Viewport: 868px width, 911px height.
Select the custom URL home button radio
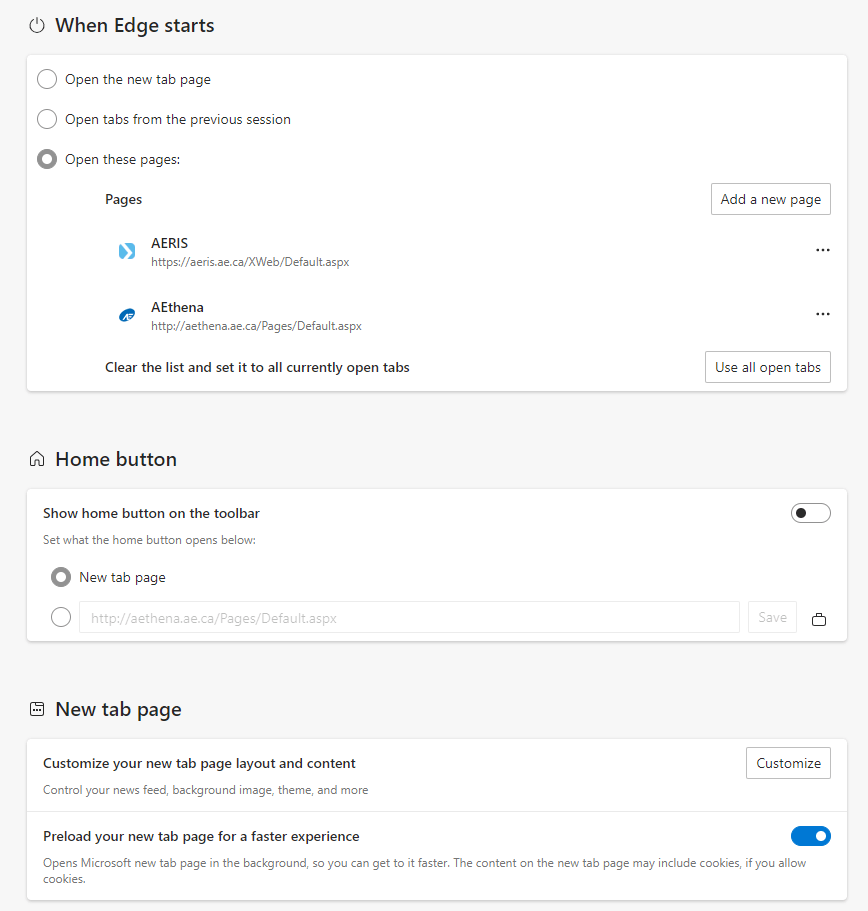(61, 618)
